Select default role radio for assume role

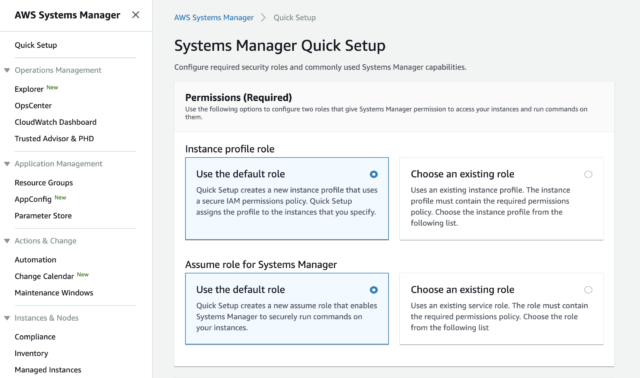point(373,290)
